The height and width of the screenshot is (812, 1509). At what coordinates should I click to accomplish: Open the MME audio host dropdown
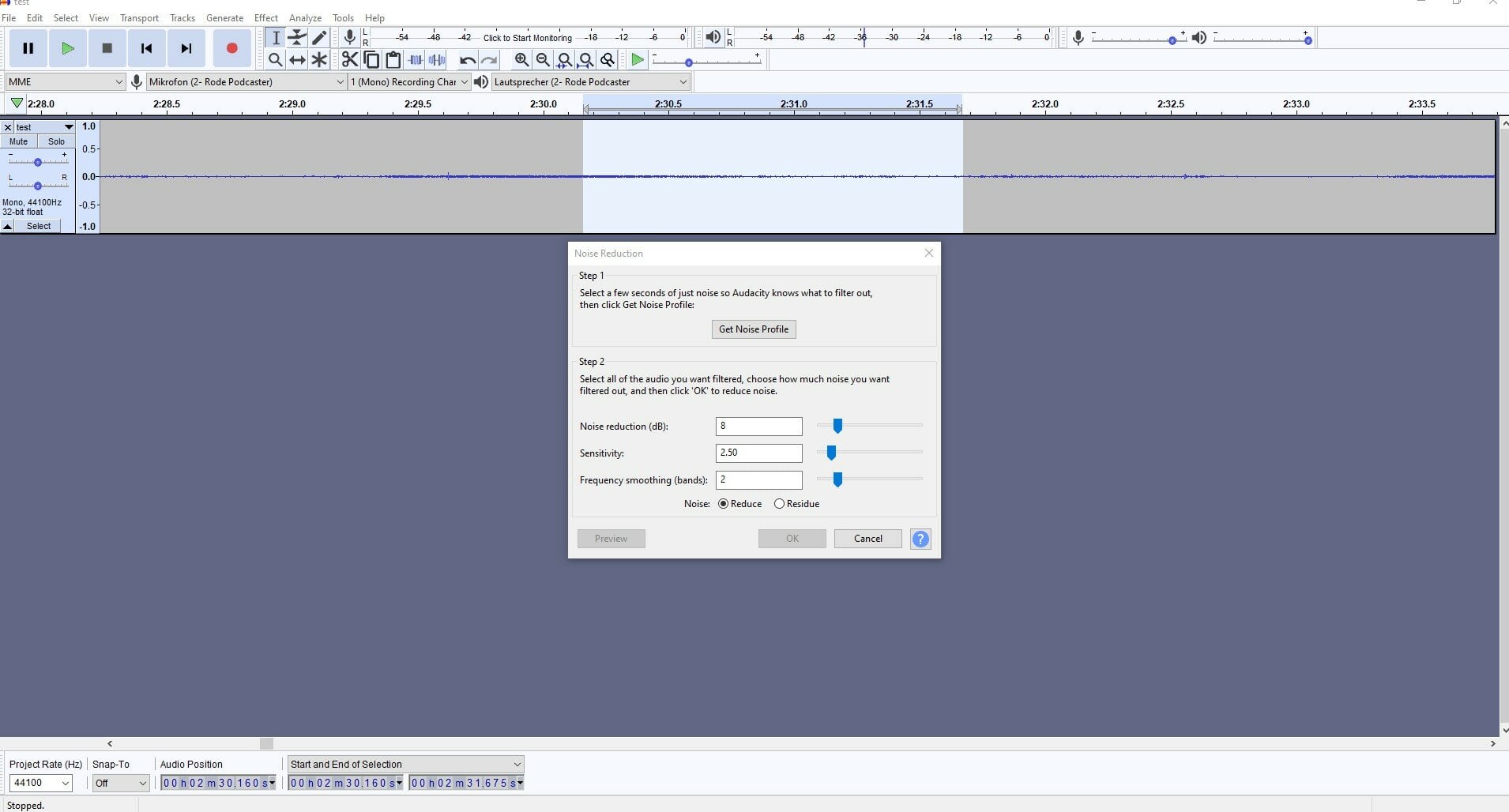click(x=65, y=81)
